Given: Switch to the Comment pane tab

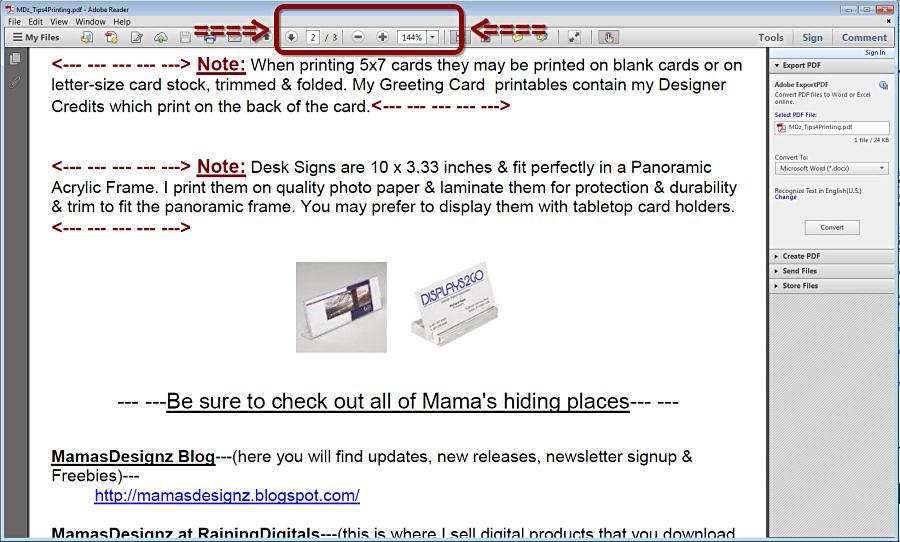Looking at the screenshot, I should pyautogui.click(x=864, y=37).
